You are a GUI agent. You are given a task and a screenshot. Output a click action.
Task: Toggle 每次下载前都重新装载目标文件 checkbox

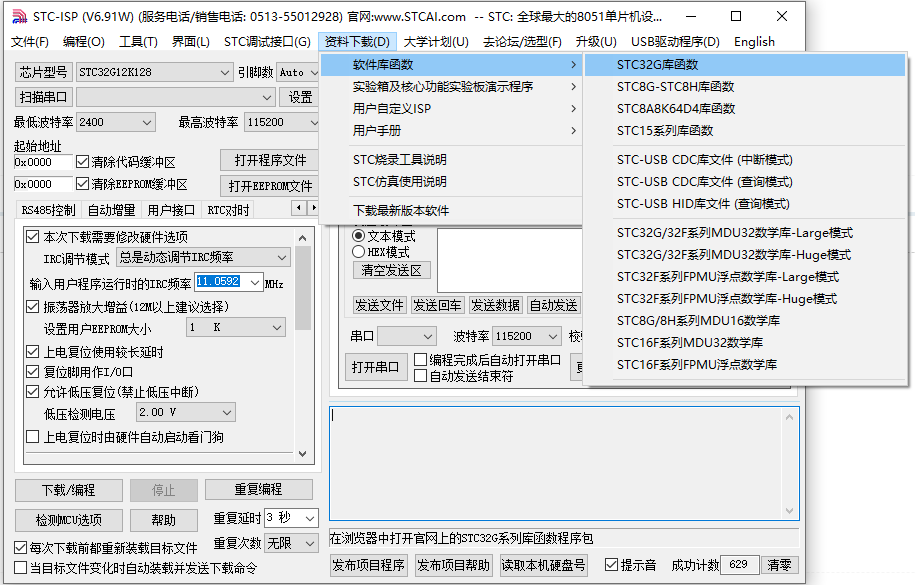[x=20, y=548]
